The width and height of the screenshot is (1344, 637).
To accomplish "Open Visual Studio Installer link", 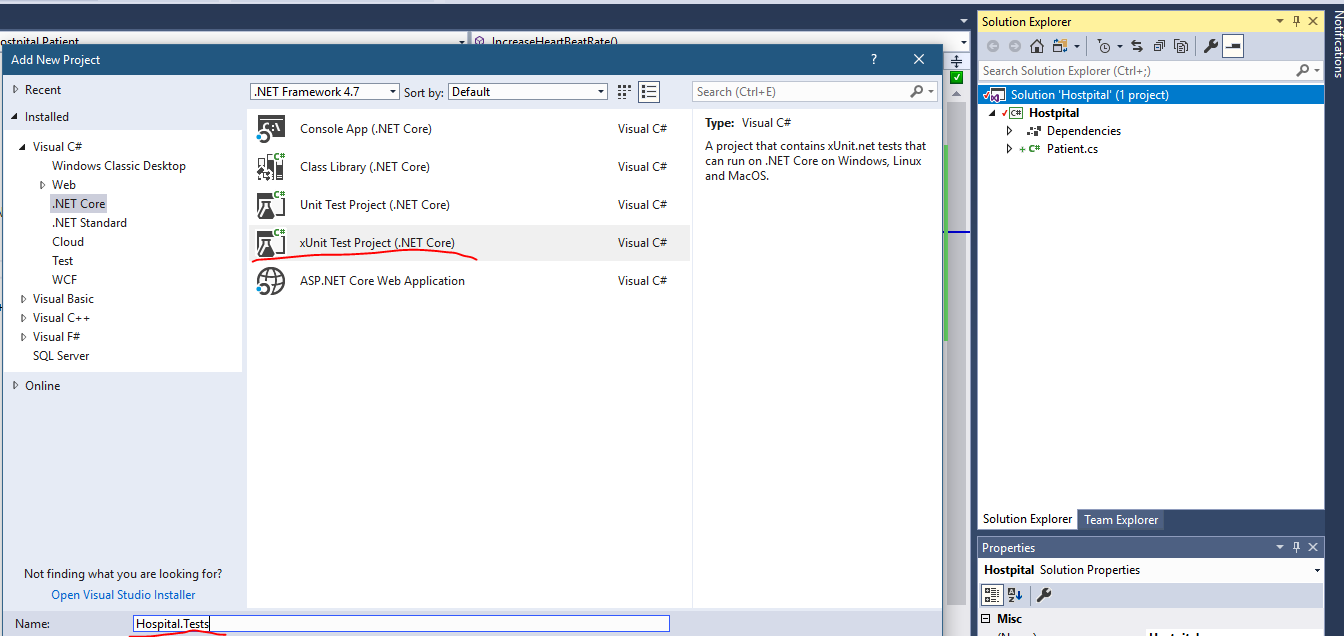I will click(x=123, y=595).
